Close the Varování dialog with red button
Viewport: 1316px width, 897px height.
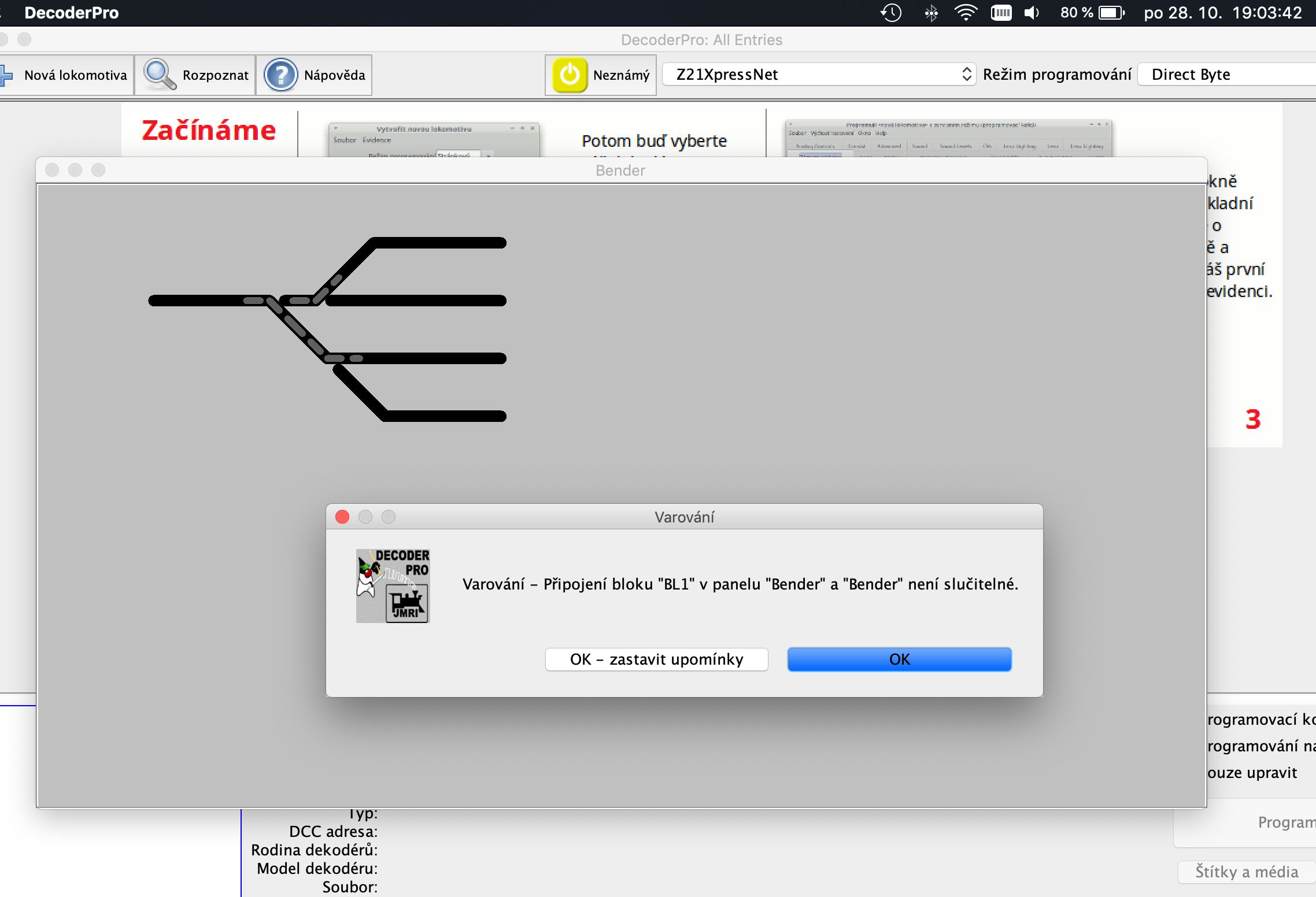click(x=342, y=517)
